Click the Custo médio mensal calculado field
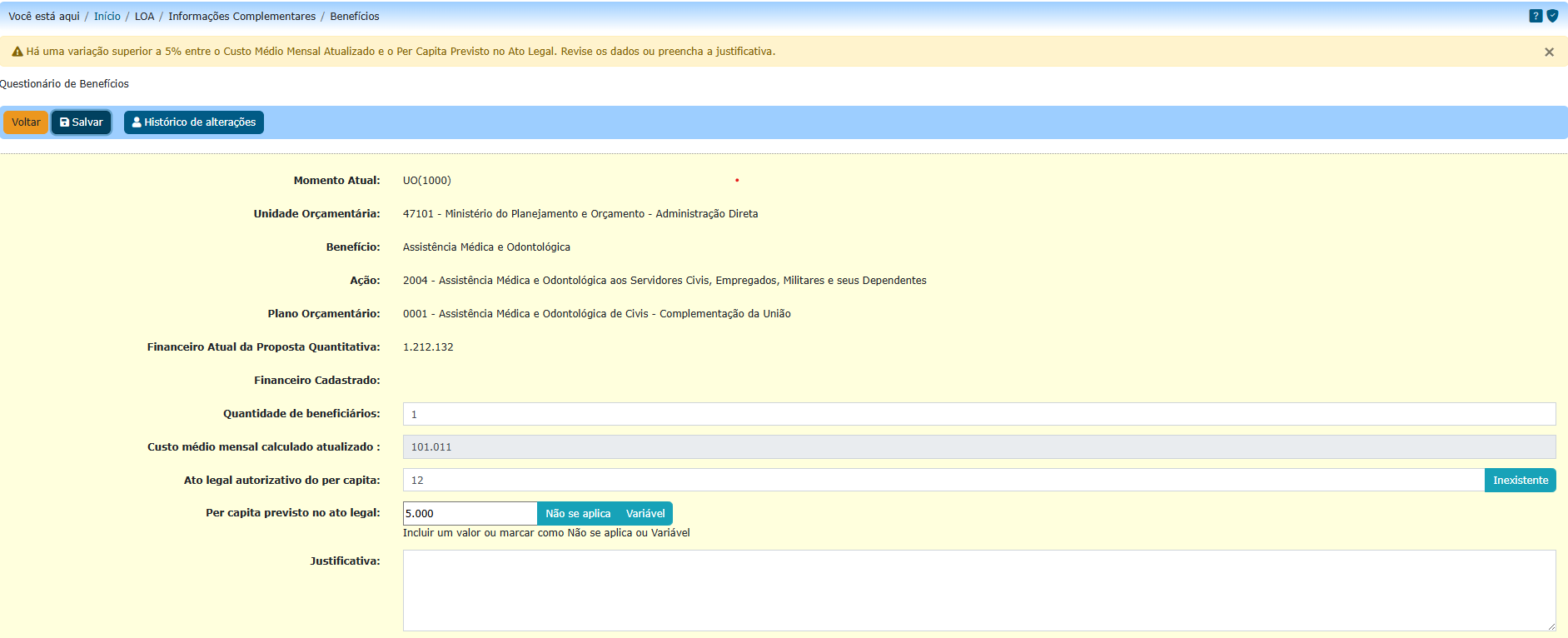The width and height of the screenshot is (1568, 638). coord(979,447)
